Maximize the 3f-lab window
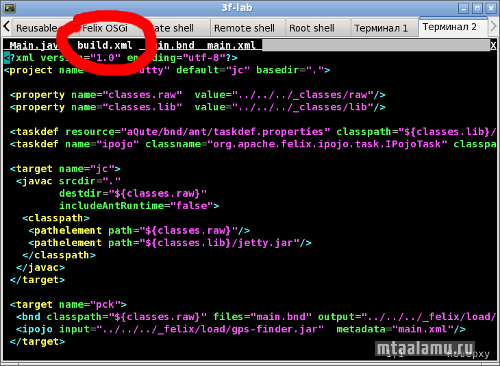This screenshot has height=366, width=500. coord(477,8)
